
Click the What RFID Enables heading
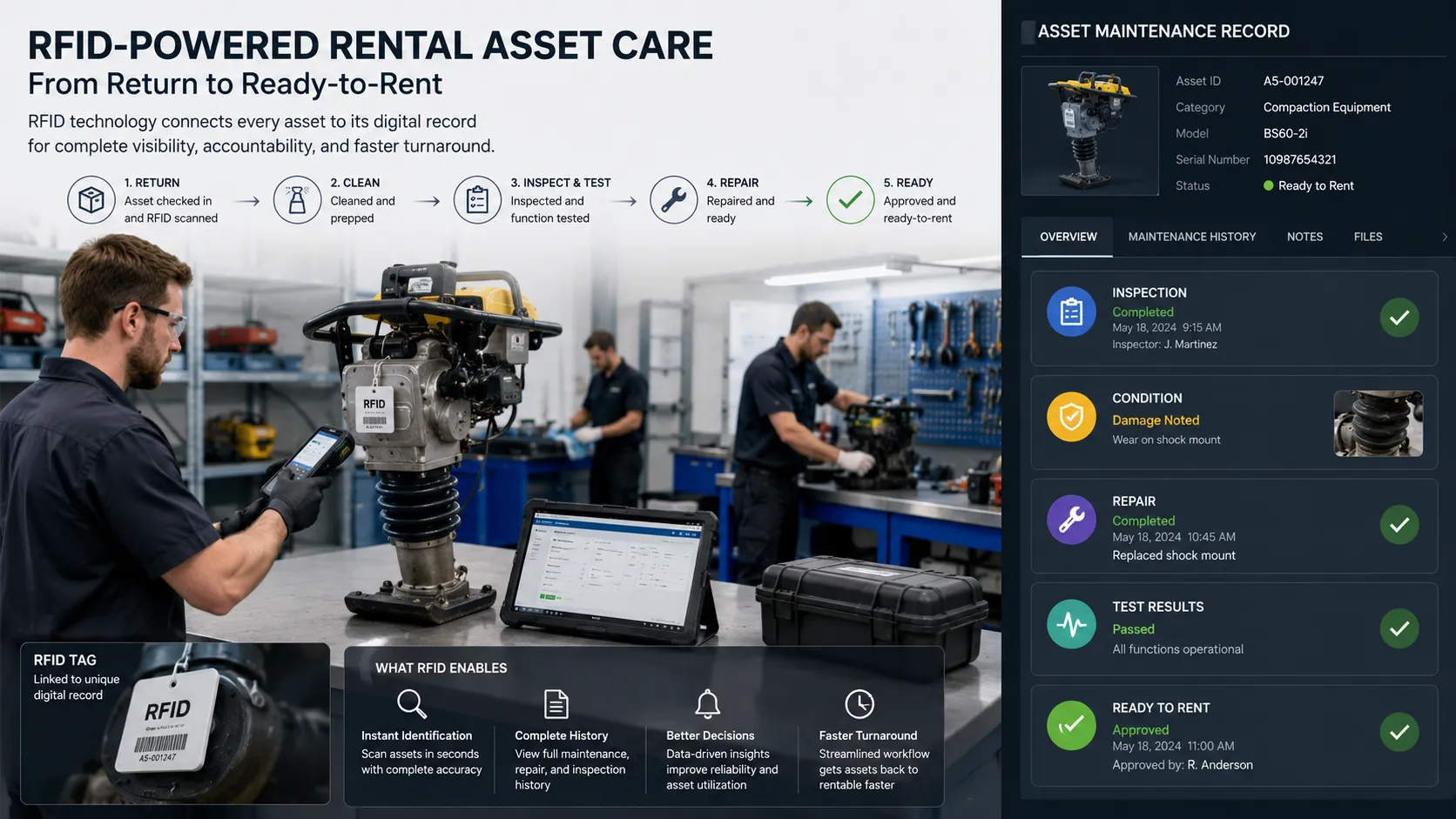441,668
